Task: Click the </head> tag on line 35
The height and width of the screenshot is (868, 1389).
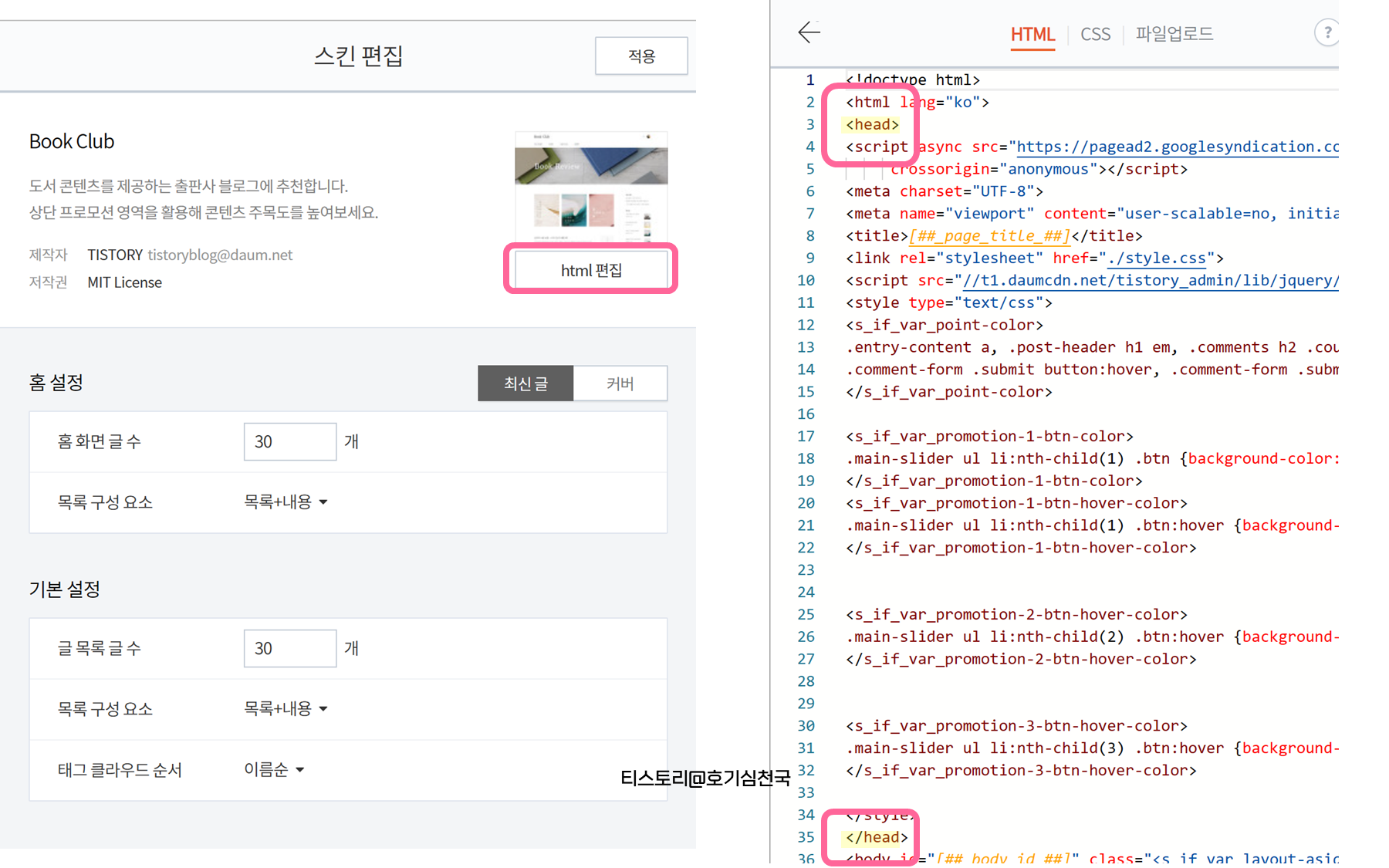Action: pyautogui.click(x=877, y=837)
